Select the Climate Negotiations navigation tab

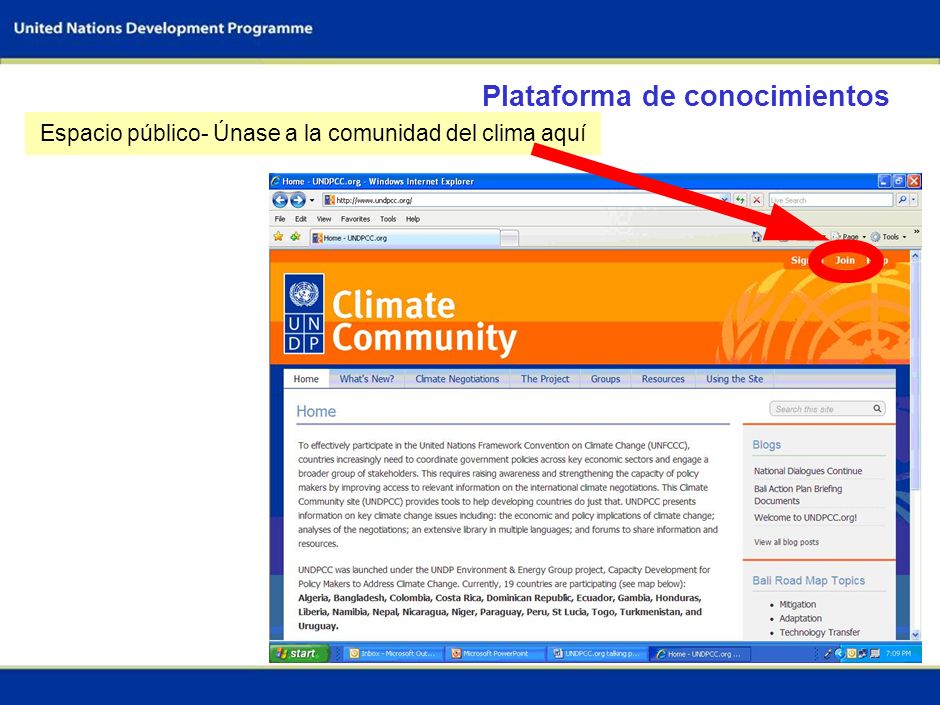tap(457, 379)
